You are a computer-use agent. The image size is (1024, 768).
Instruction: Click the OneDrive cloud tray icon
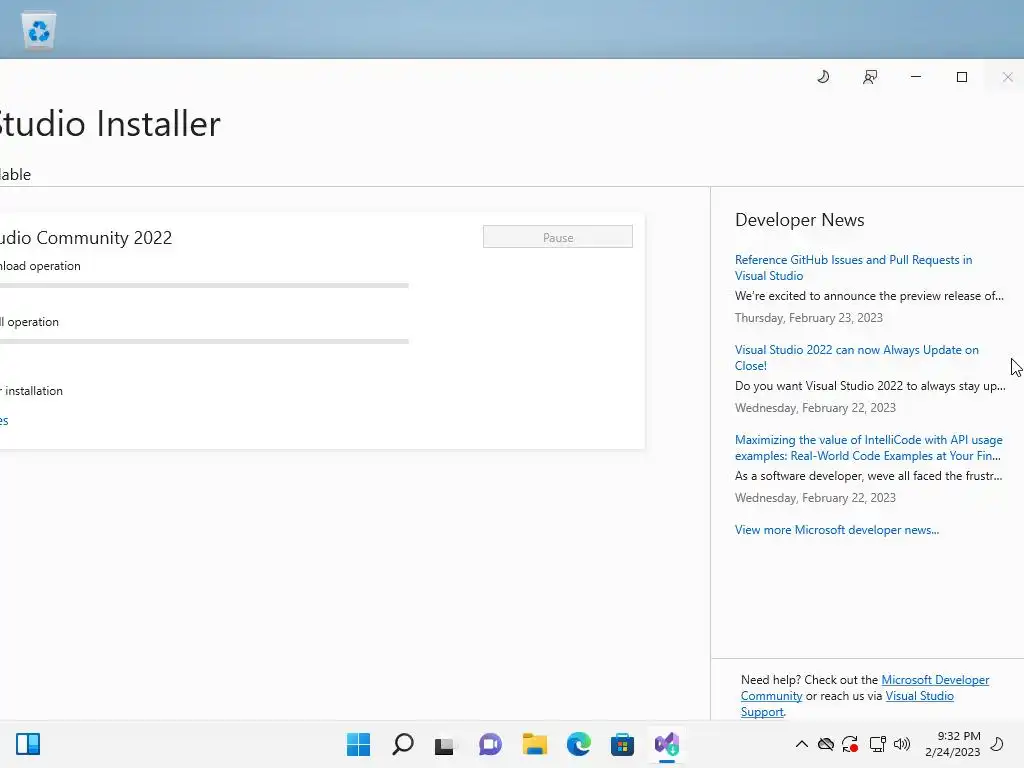coord(826,744)
